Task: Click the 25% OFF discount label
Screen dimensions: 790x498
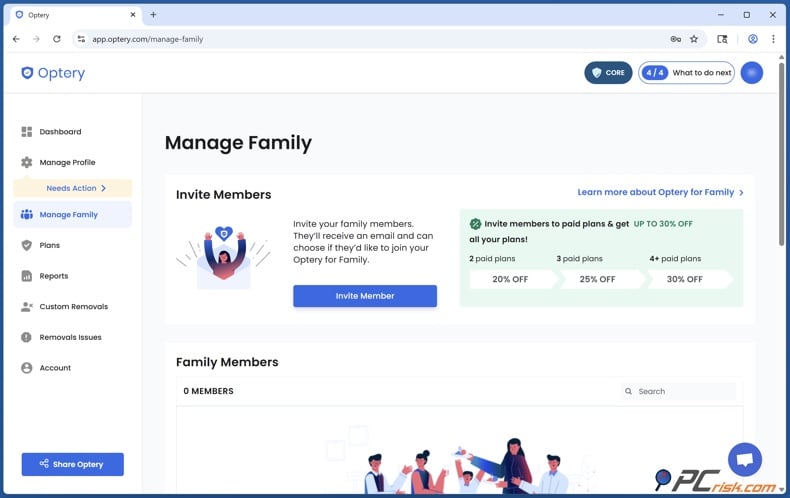Action: coord(598,279)
